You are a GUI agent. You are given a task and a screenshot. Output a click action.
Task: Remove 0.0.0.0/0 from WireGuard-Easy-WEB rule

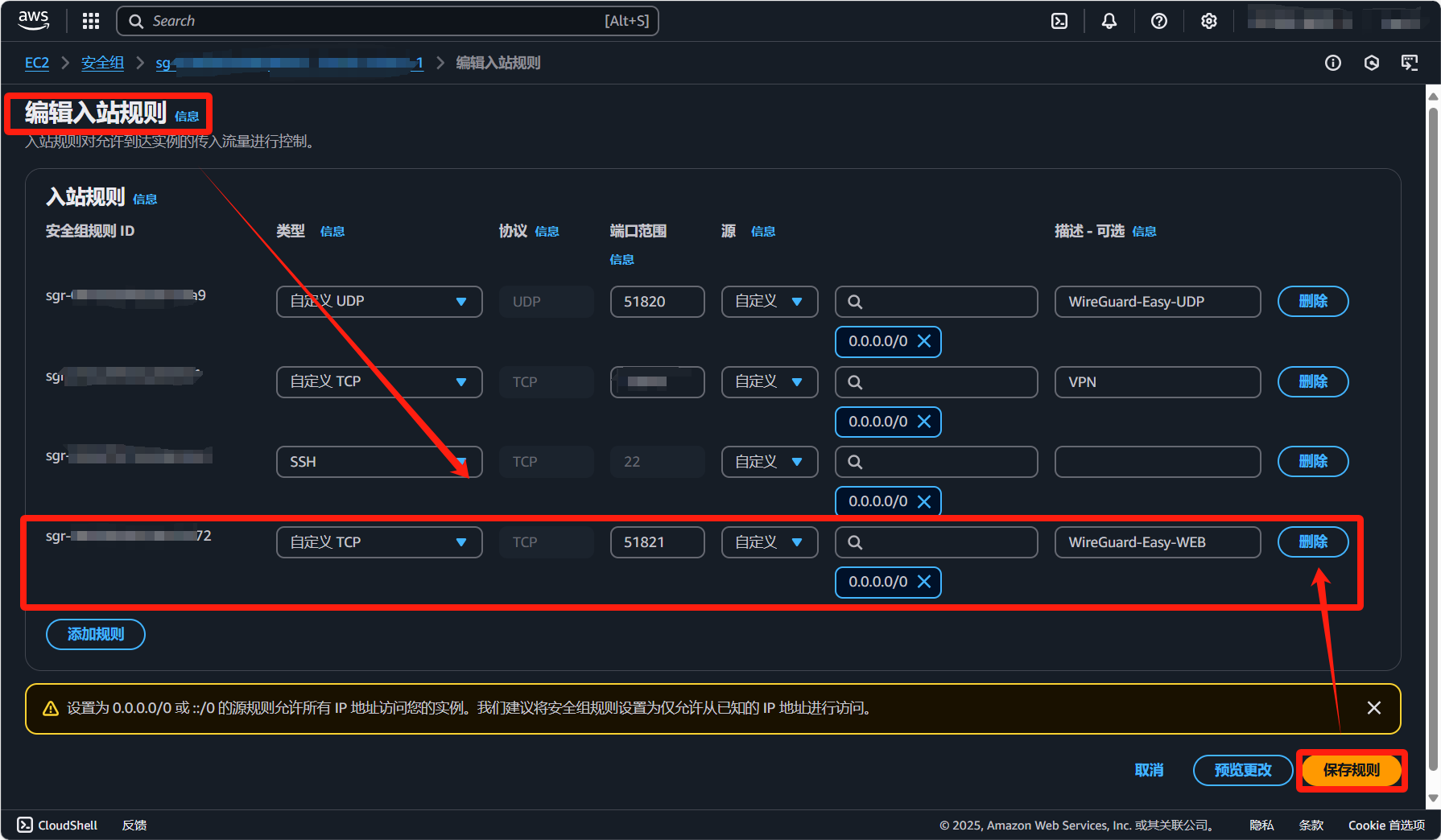pyautogui.click(x=924, y=582)
